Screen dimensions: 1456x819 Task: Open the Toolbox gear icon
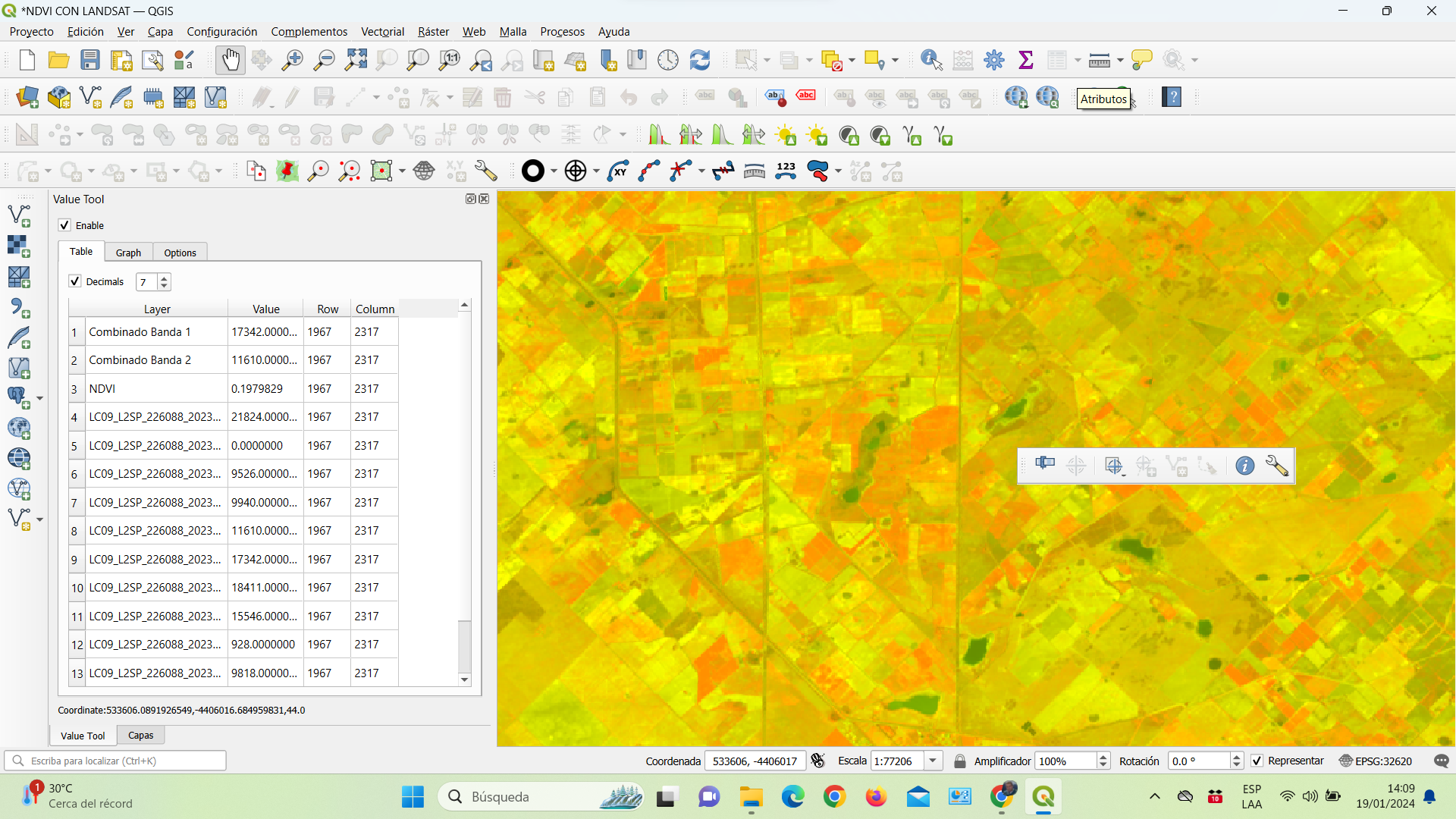point(993,60)
